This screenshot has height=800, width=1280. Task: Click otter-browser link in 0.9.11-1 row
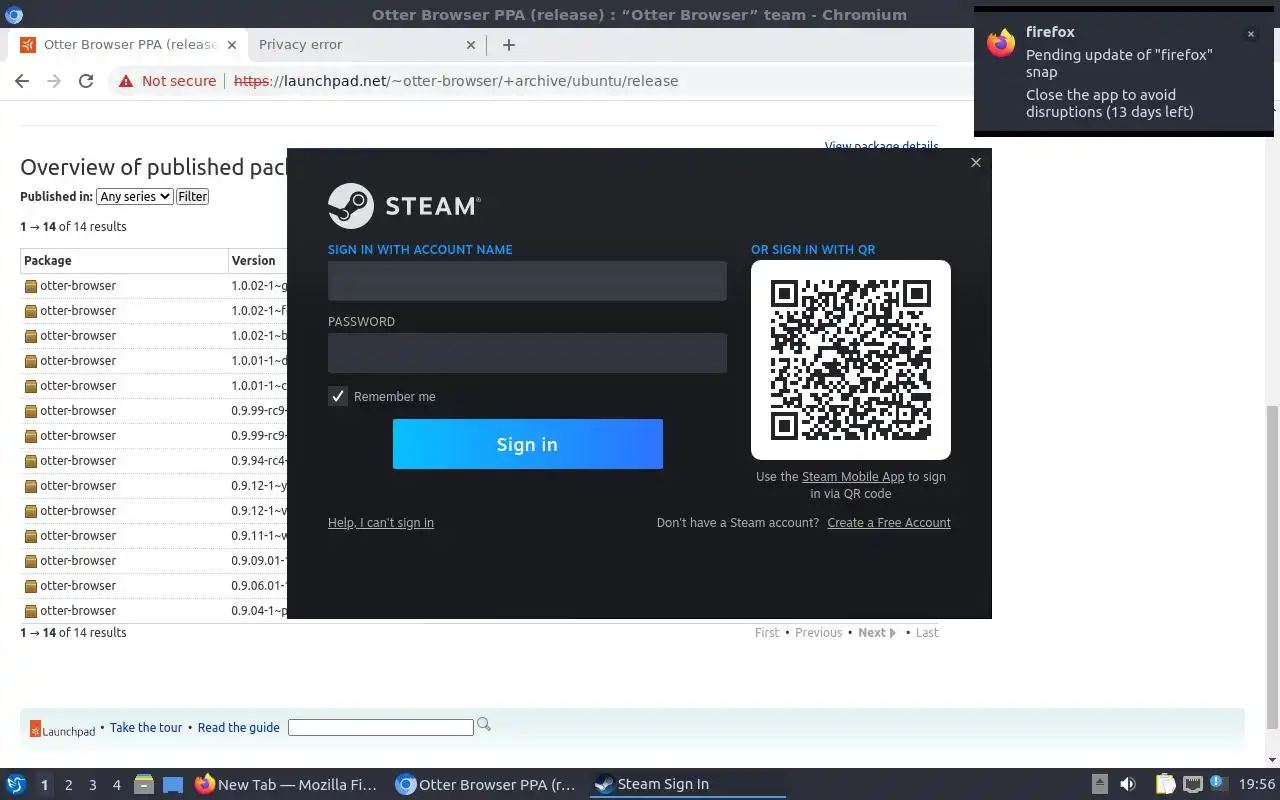(x=78, y=536)
